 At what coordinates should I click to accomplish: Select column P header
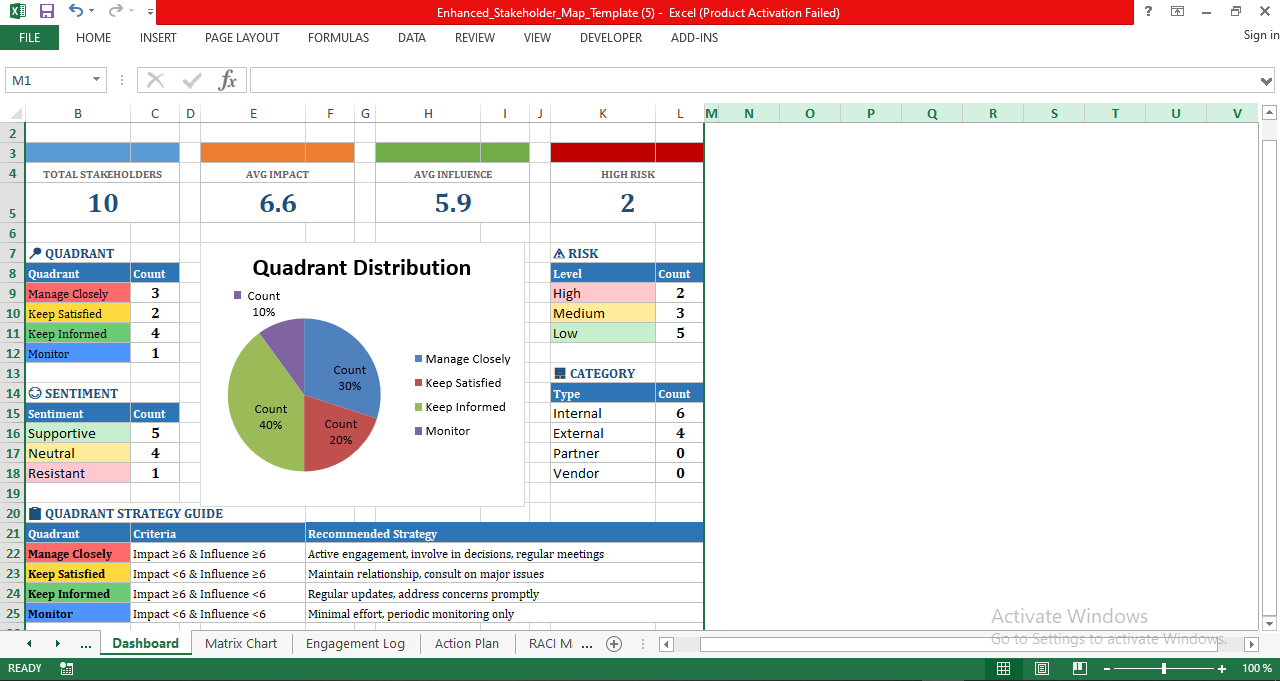point(870,113)
